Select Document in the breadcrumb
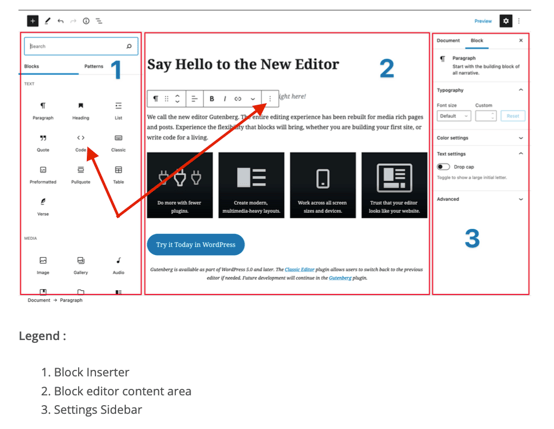The image size is (554, 429). click(x=39, y=300)
